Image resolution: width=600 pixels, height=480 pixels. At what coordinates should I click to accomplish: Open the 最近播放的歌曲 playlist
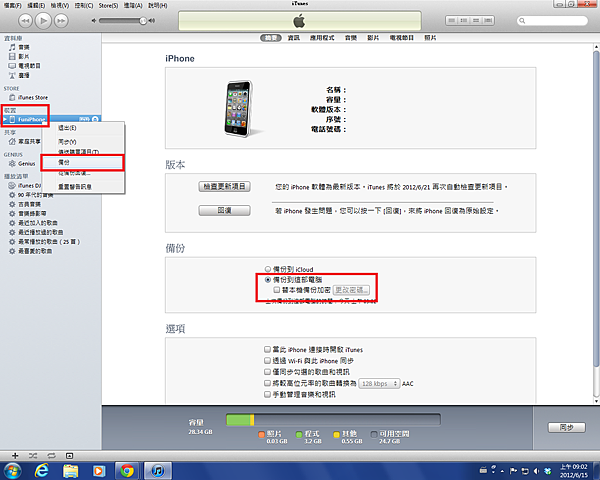pos(41,232)
